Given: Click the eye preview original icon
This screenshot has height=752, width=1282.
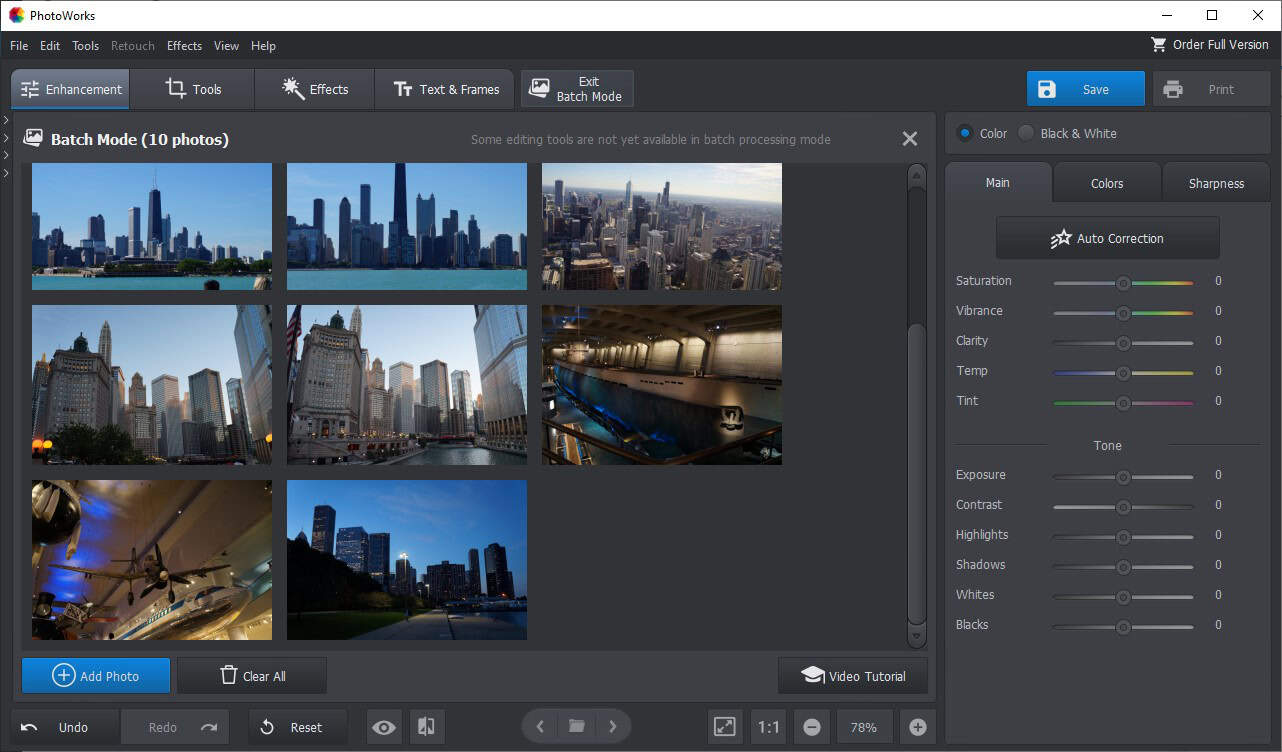Looking at the screenshot, I should click(384, 727).
